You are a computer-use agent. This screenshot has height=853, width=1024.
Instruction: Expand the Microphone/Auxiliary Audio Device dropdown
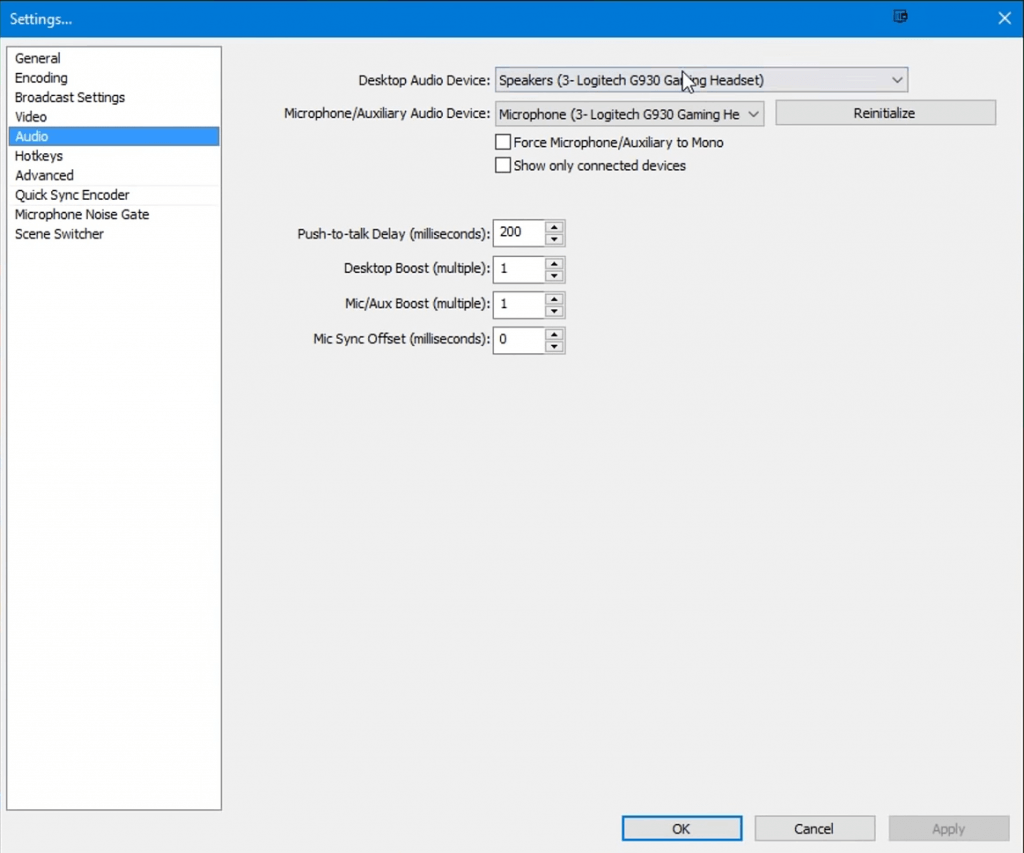tap(630, 114)
